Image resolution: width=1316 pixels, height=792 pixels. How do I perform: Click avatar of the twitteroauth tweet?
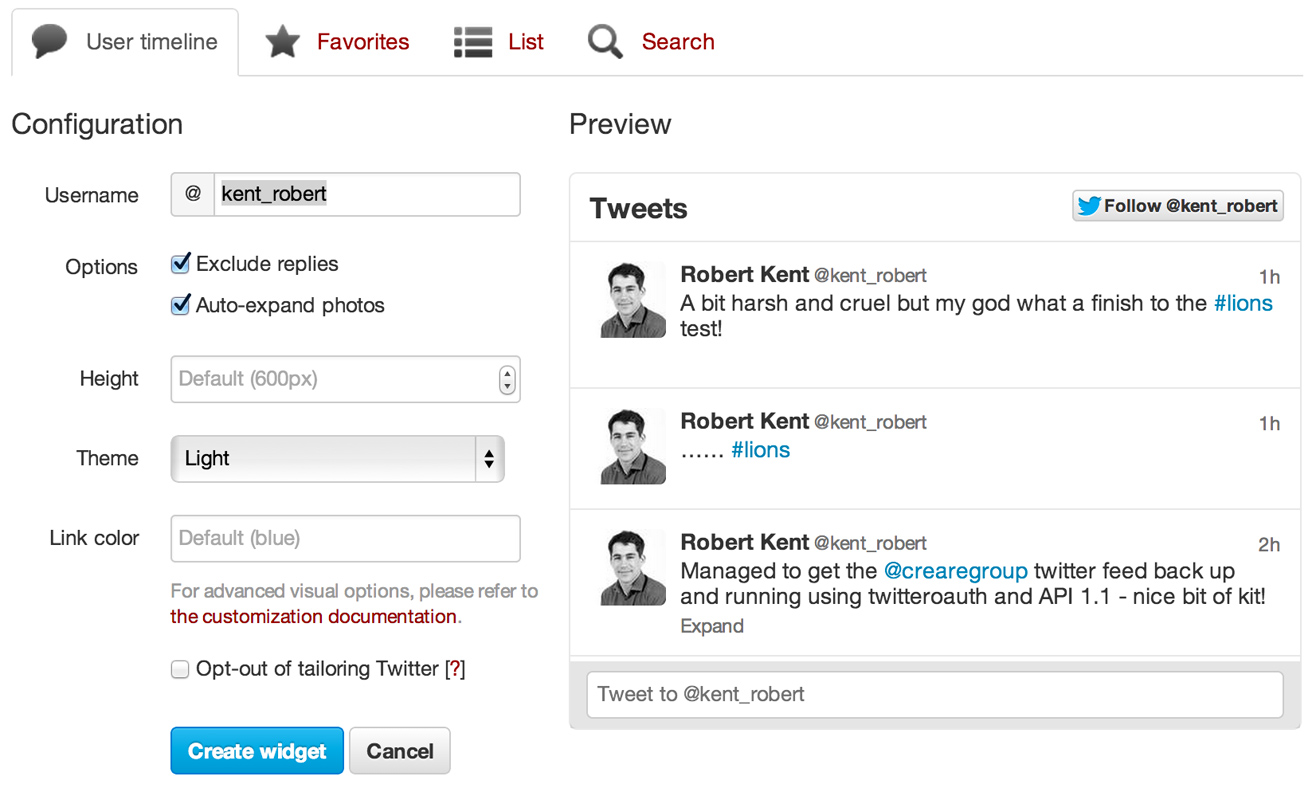click(633, 568)
